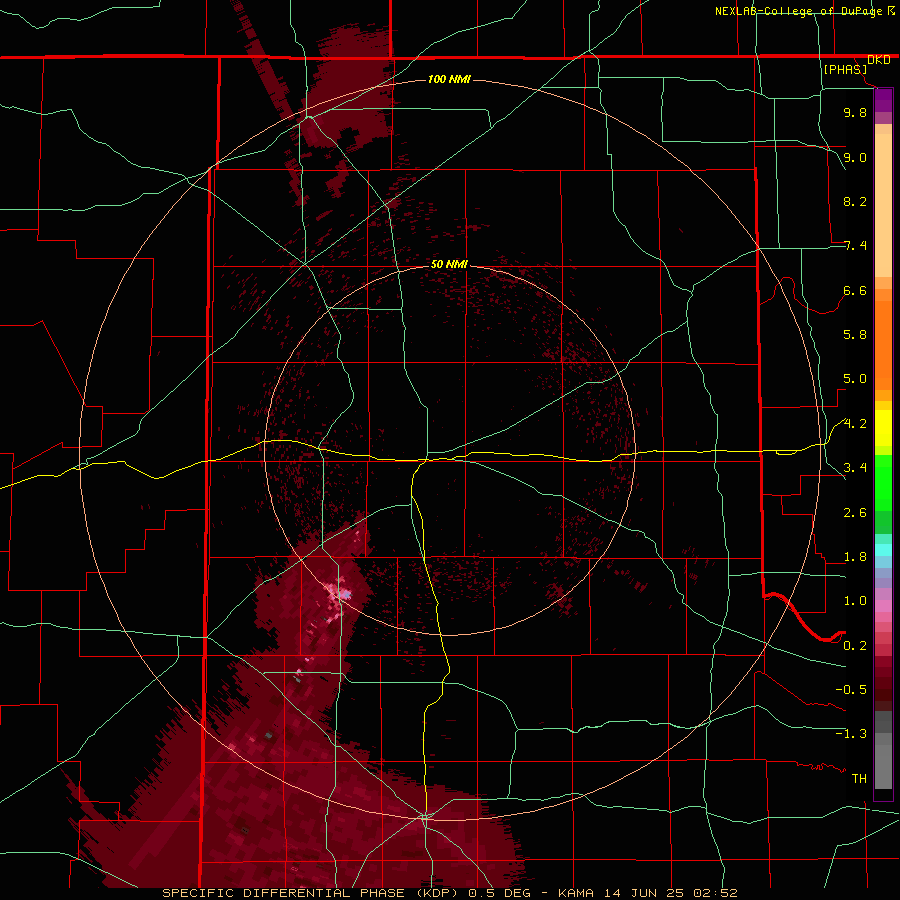Click the 9.8 value on color scale
The height and width of the screenshot is (900, 900).
coord(855,112)
